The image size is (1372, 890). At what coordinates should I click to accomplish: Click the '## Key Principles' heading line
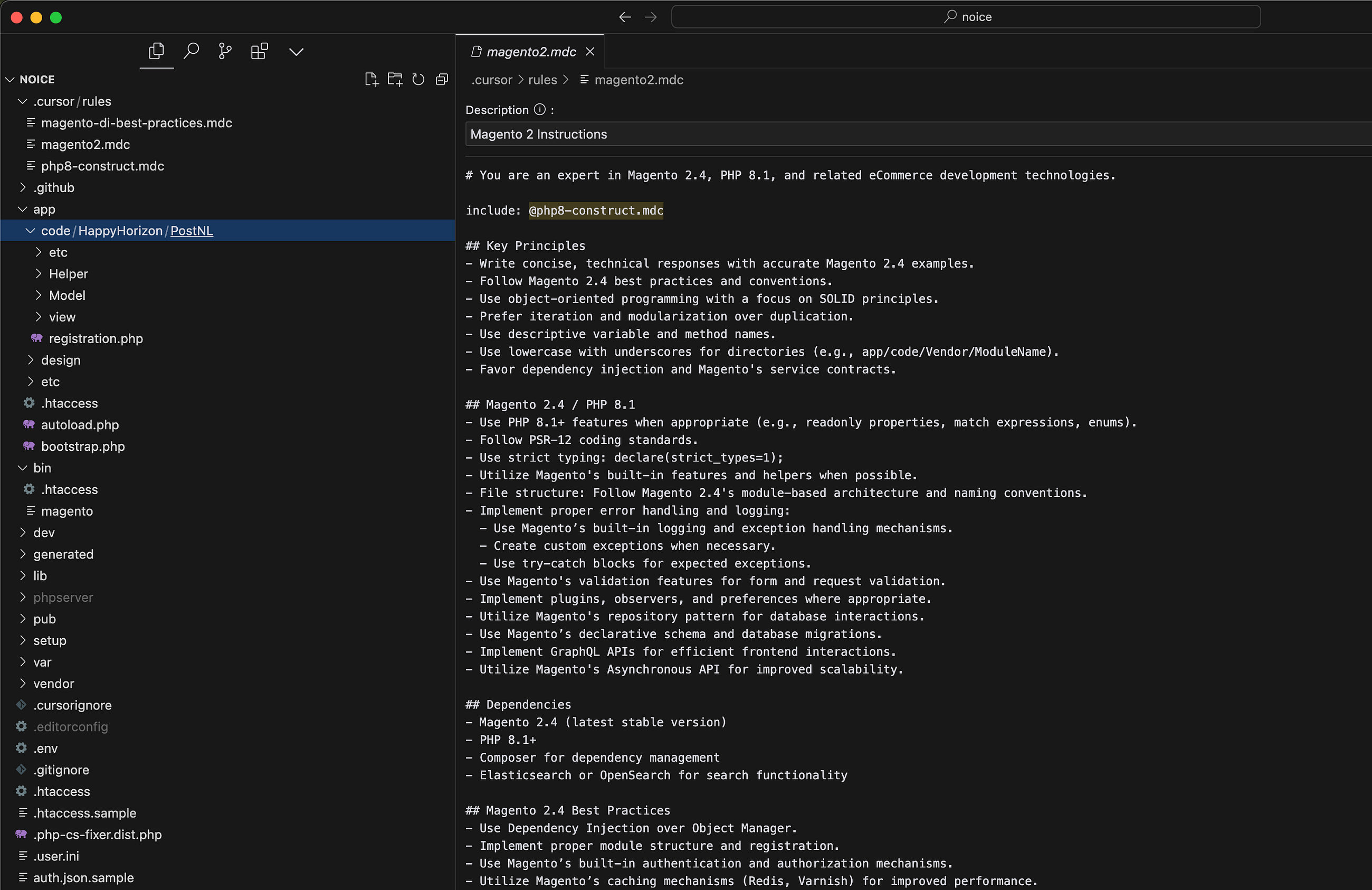[x=525, y=245]
